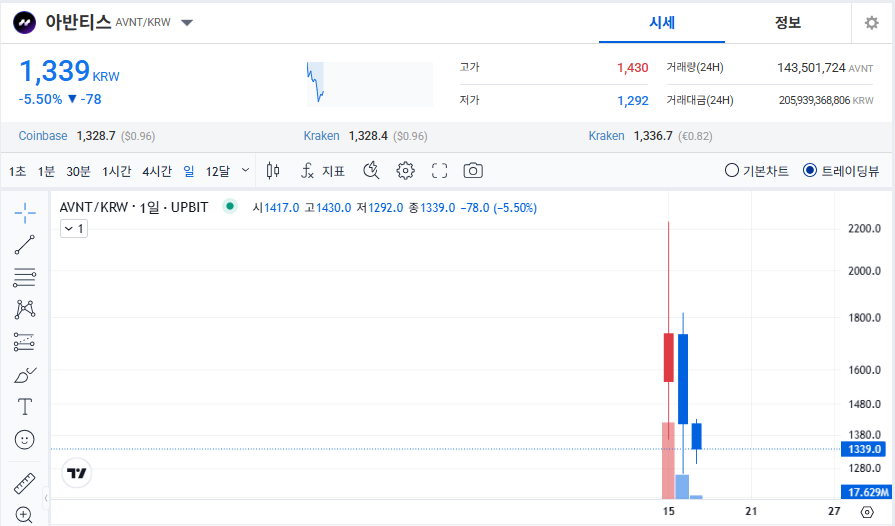Viewport: 895px width, 526px height.
Task: Click the 1,339 KRW current price
Action: click(69, 71)
